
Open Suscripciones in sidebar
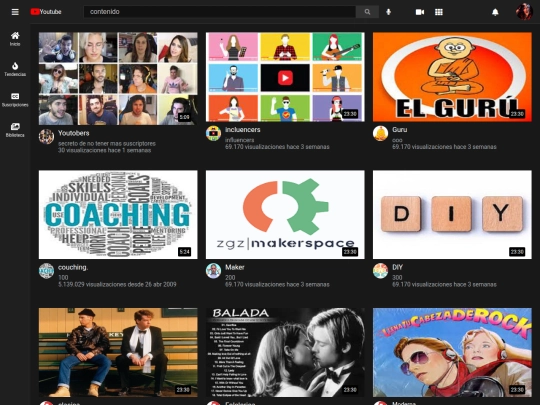(x=15, y=100)
